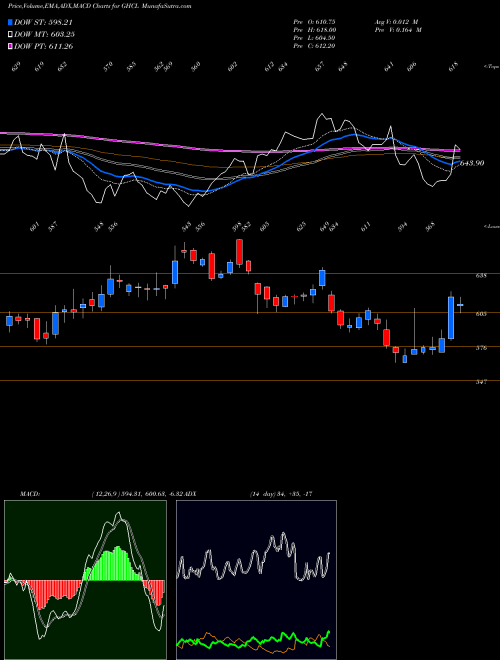
Task: Click the 547 price level label
Action: pyautogui.click(x=482, y=382)
